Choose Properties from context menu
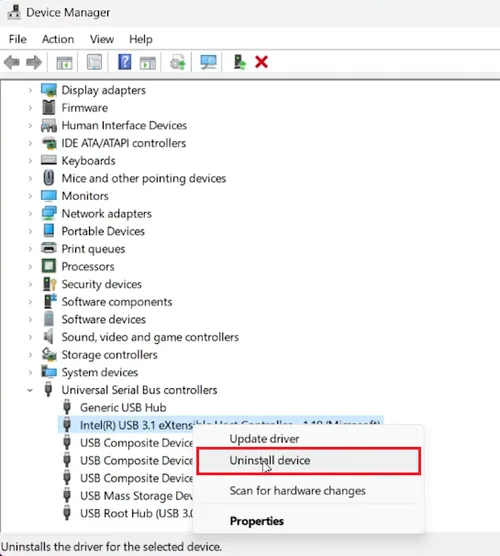Screen dimensions: 500x556 click(309, 521)
